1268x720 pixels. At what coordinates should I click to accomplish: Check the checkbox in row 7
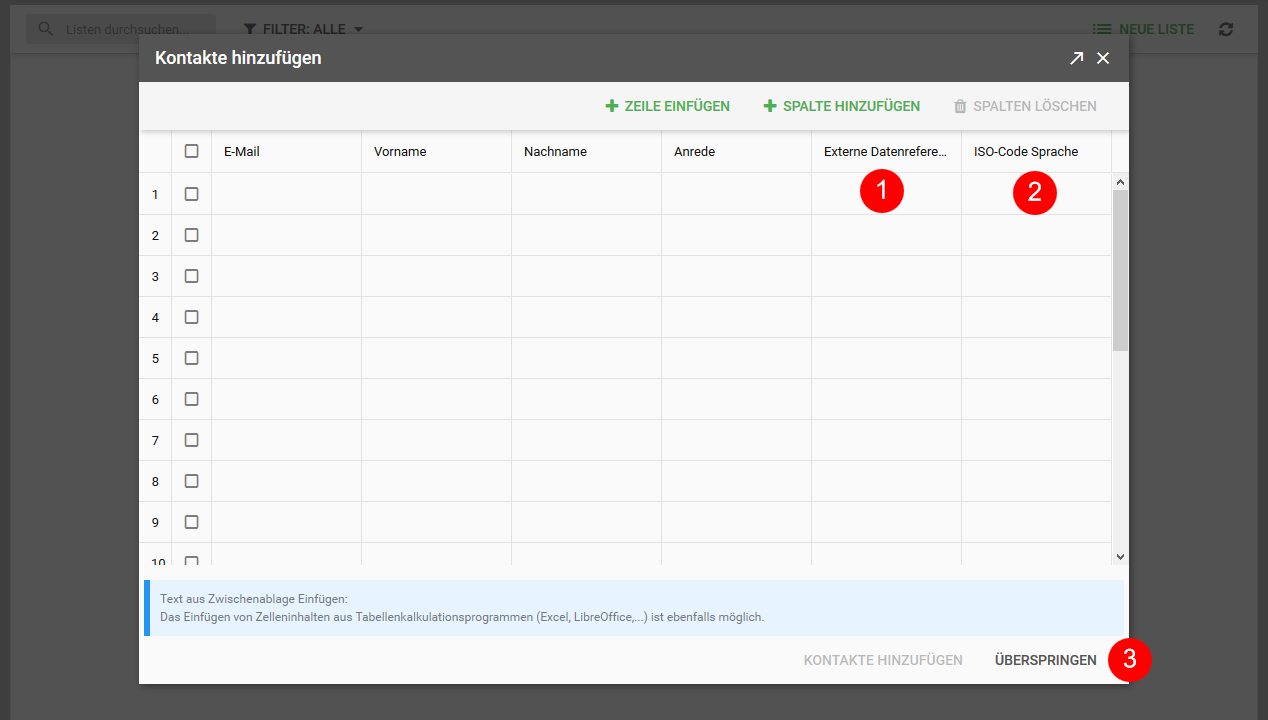[192, 440]
